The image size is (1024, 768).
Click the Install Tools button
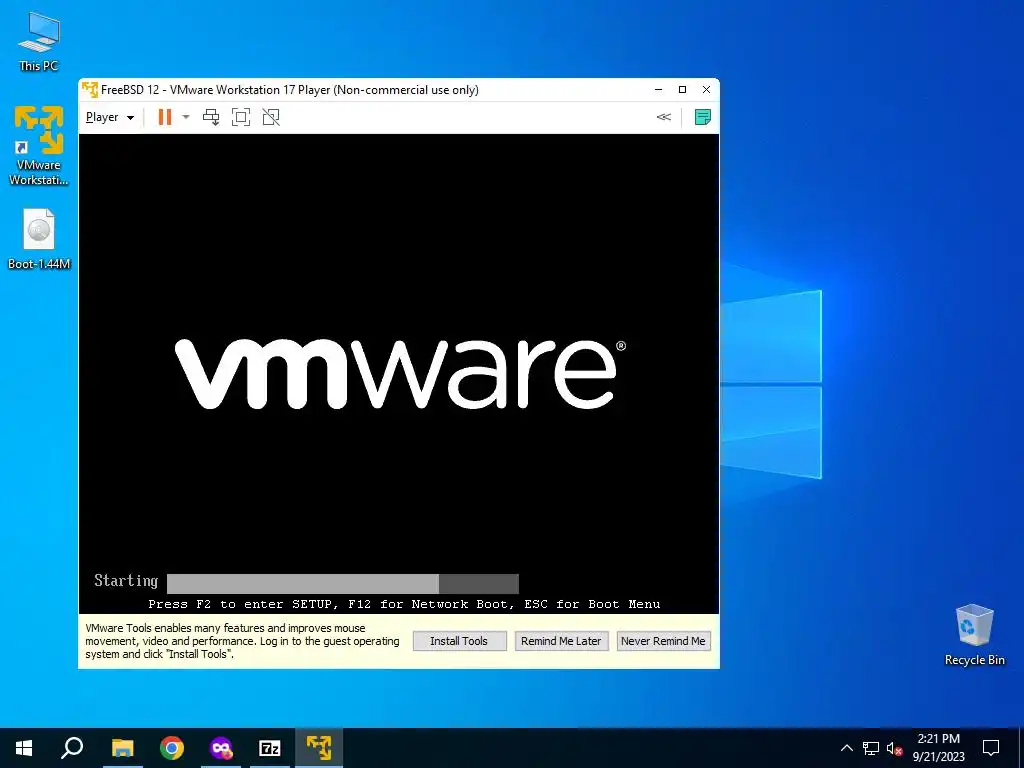pyautogui.click(x=459, y=641)
